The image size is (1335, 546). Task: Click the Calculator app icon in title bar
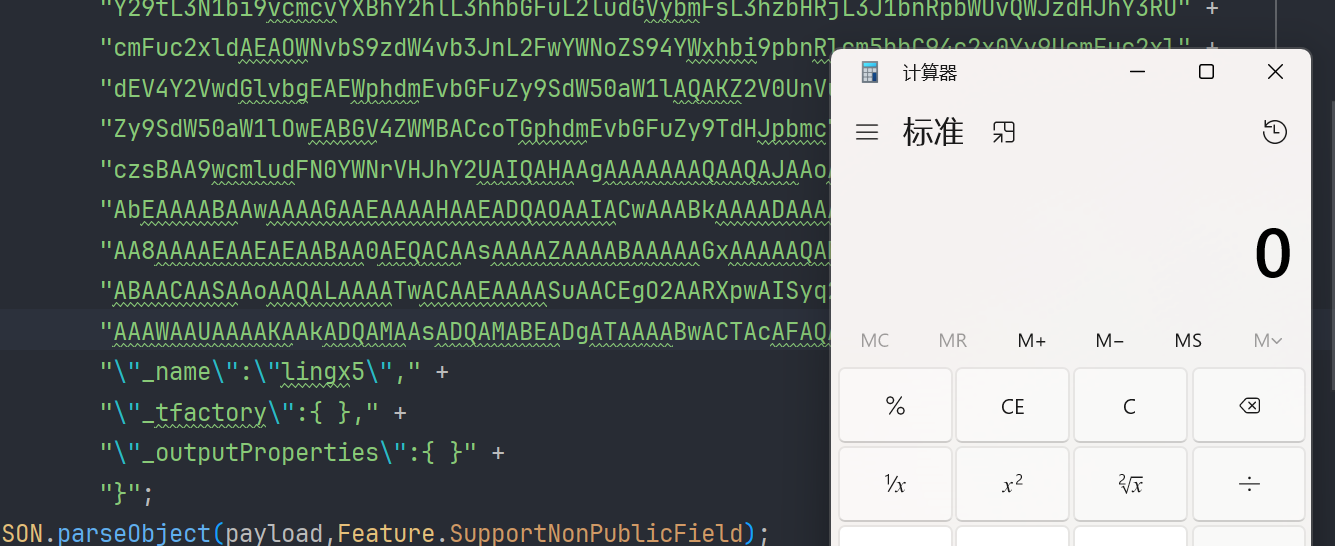(870, 72)
